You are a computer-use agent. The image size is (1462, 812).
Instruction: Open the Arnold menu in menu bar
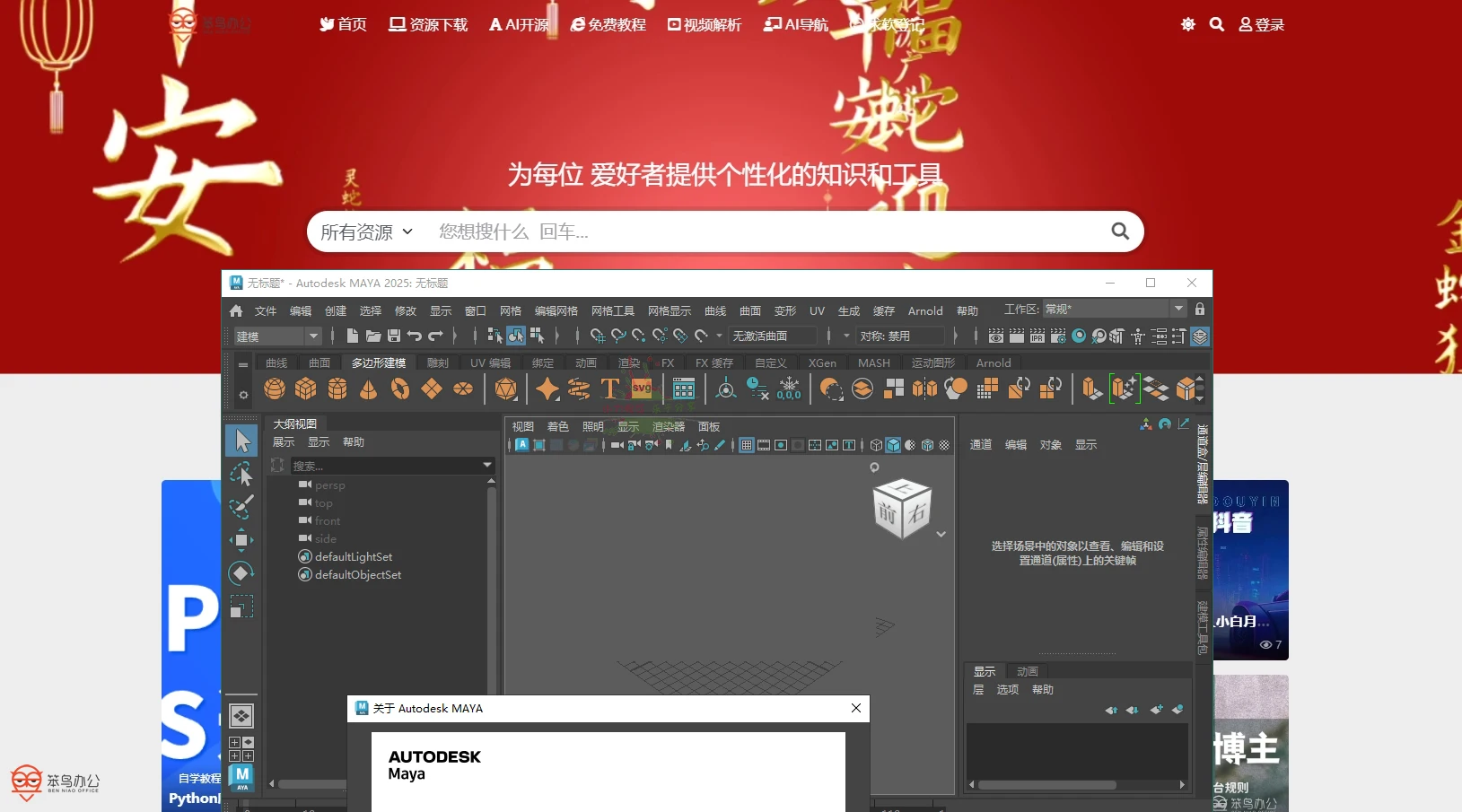[925, 310]
